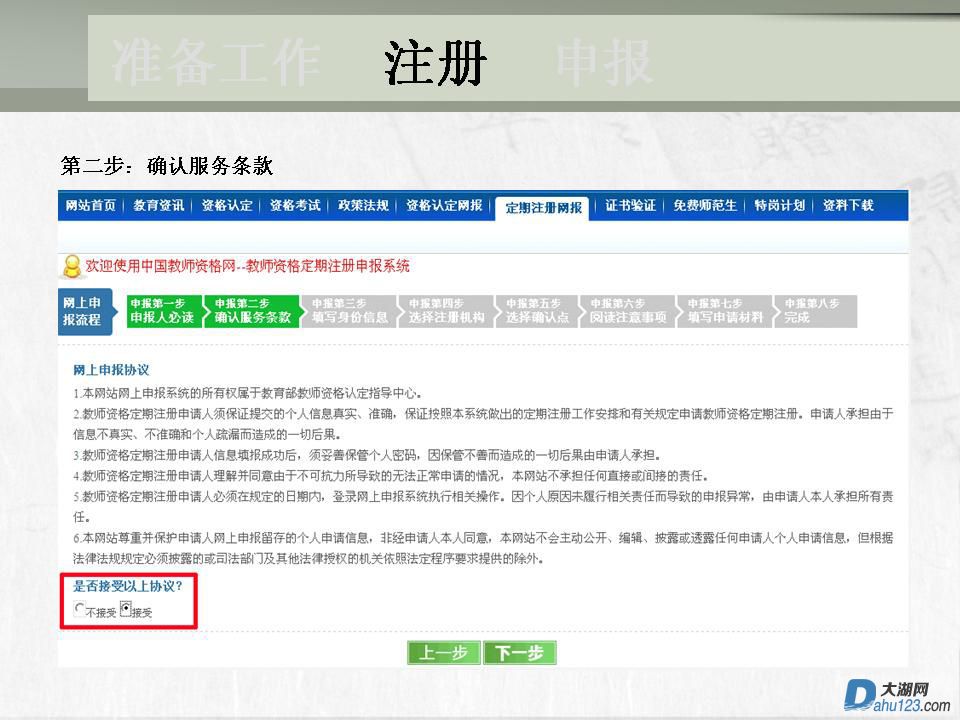Viewport: 960px width, 720px height.
Task: Click step three 填写身份信息
Action: [349, 311]
